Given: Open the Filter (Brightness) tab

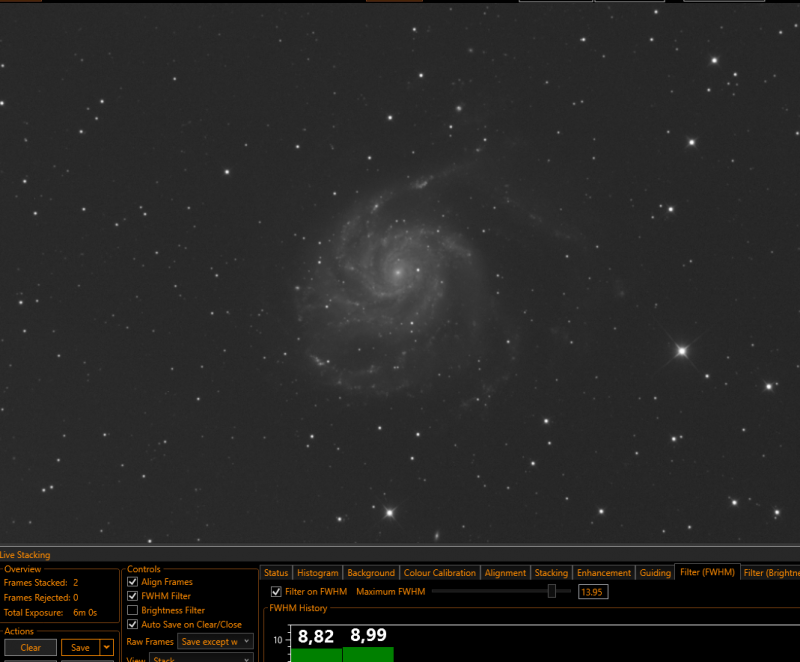Looking at the screenshot, I should [x=770, y=573].
